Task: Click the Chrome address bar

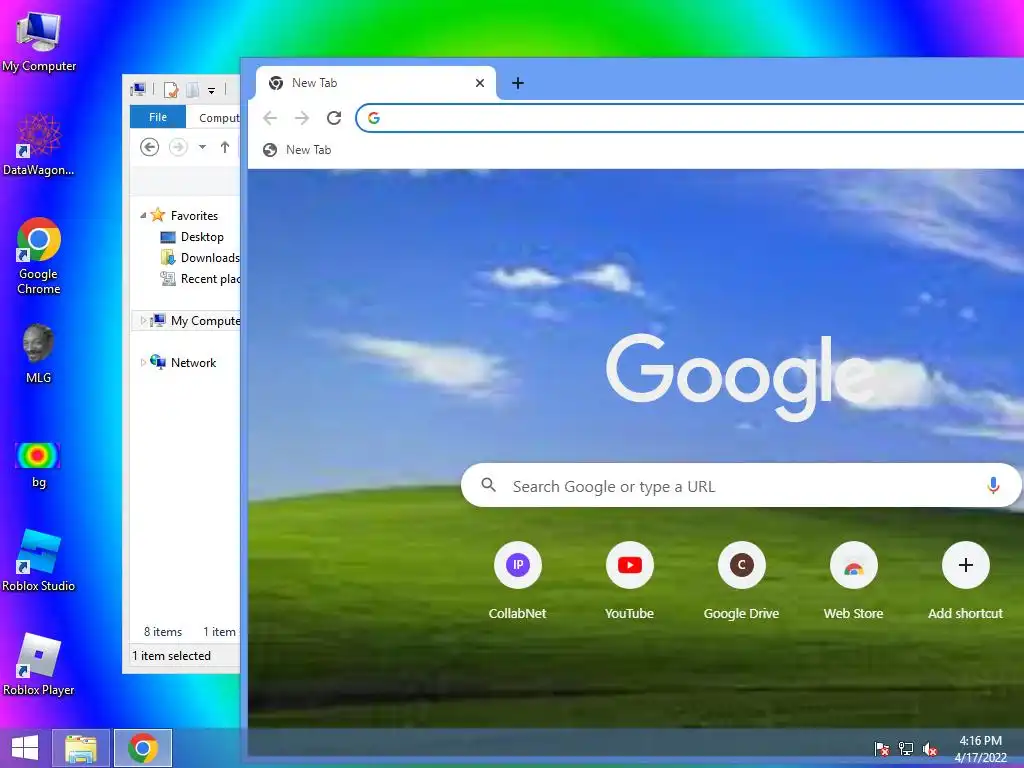Action: pyautogui.click(x=690, y=118)
